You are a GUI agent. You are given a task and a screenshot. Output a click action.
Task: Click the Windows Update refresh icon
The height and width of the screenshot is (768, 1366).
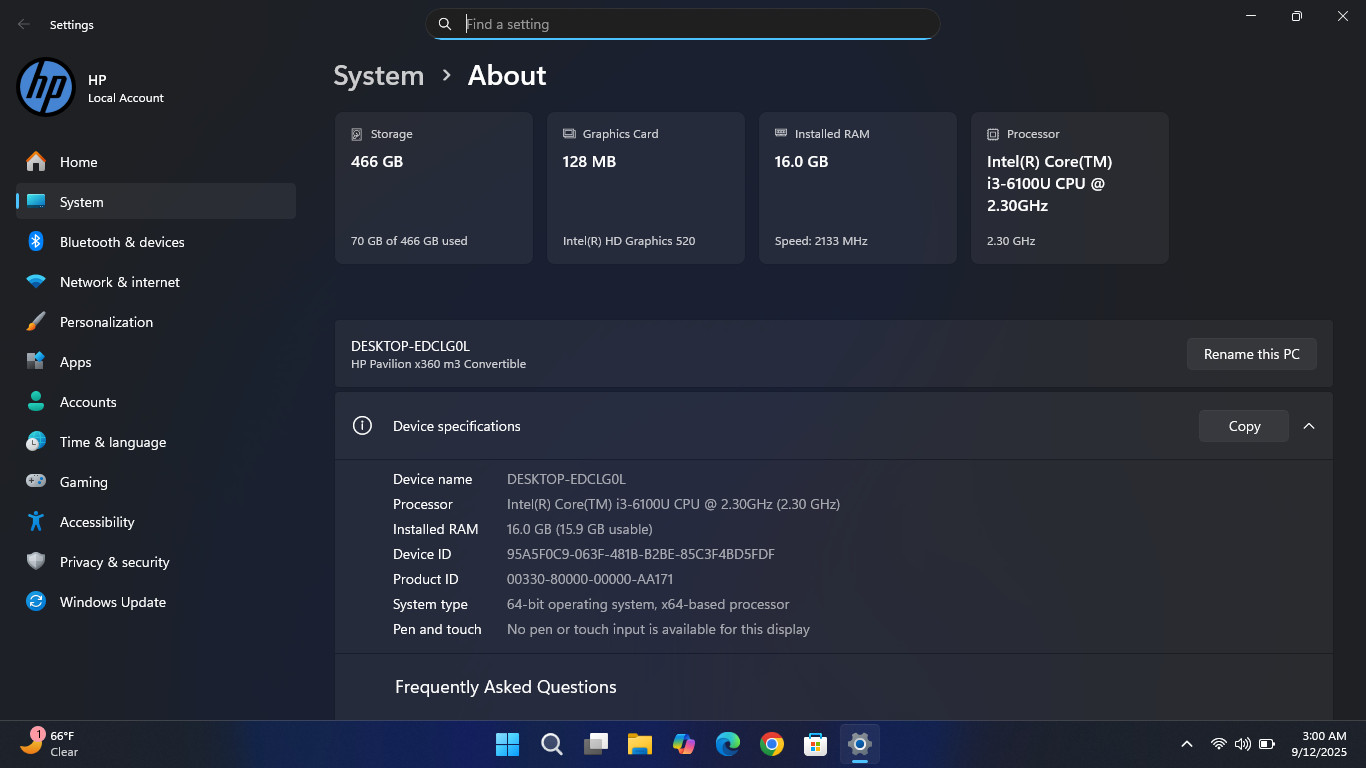36,602
